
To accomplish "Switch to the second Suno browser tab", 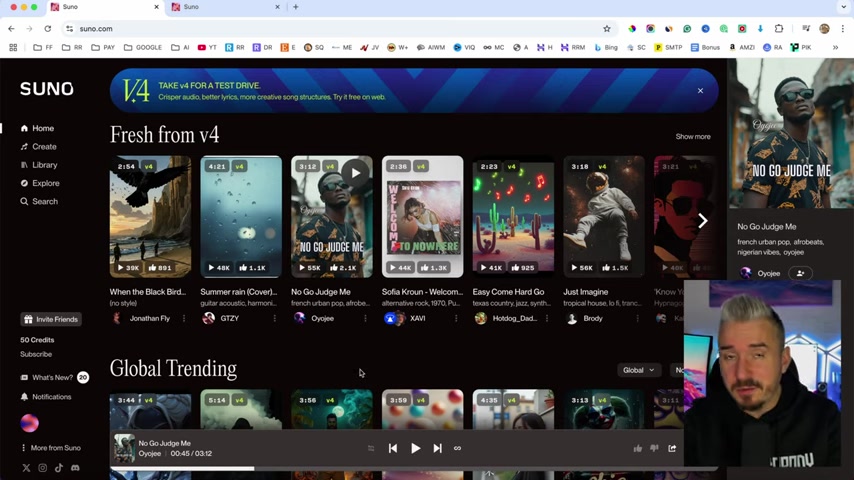I will click(225, 7).
